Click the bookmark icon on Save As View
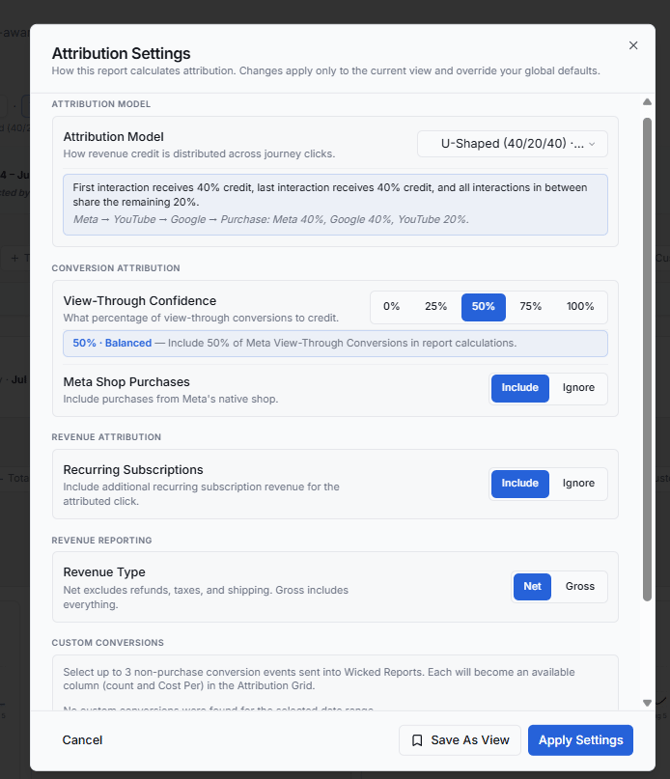 tap(417, 740)
